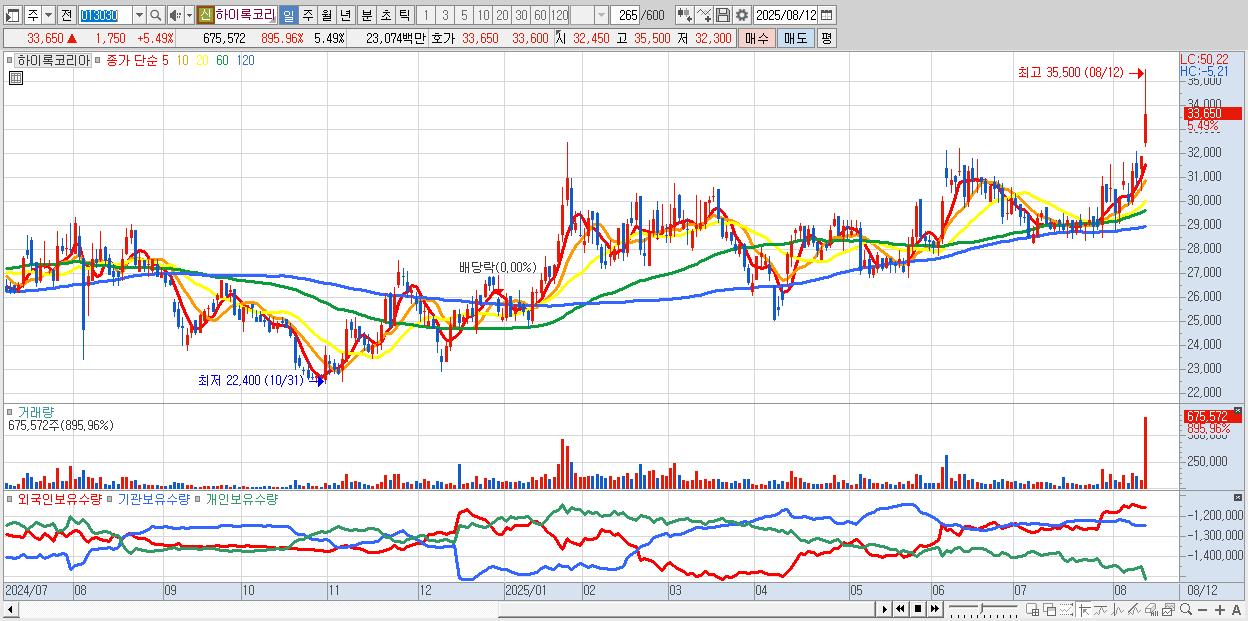Select weekly period 주 button
The image size is (1248, 621).
(x=307, y=15)
